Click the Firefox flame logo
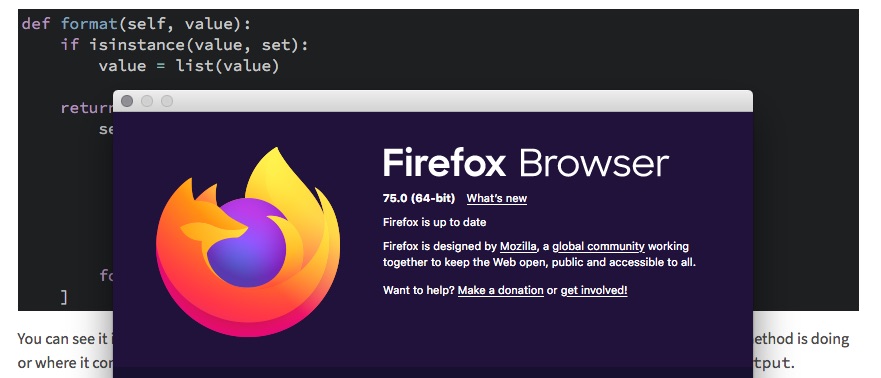Image resolution: width=881 pixels, height=378 pixels. click(x=248, y=242)
